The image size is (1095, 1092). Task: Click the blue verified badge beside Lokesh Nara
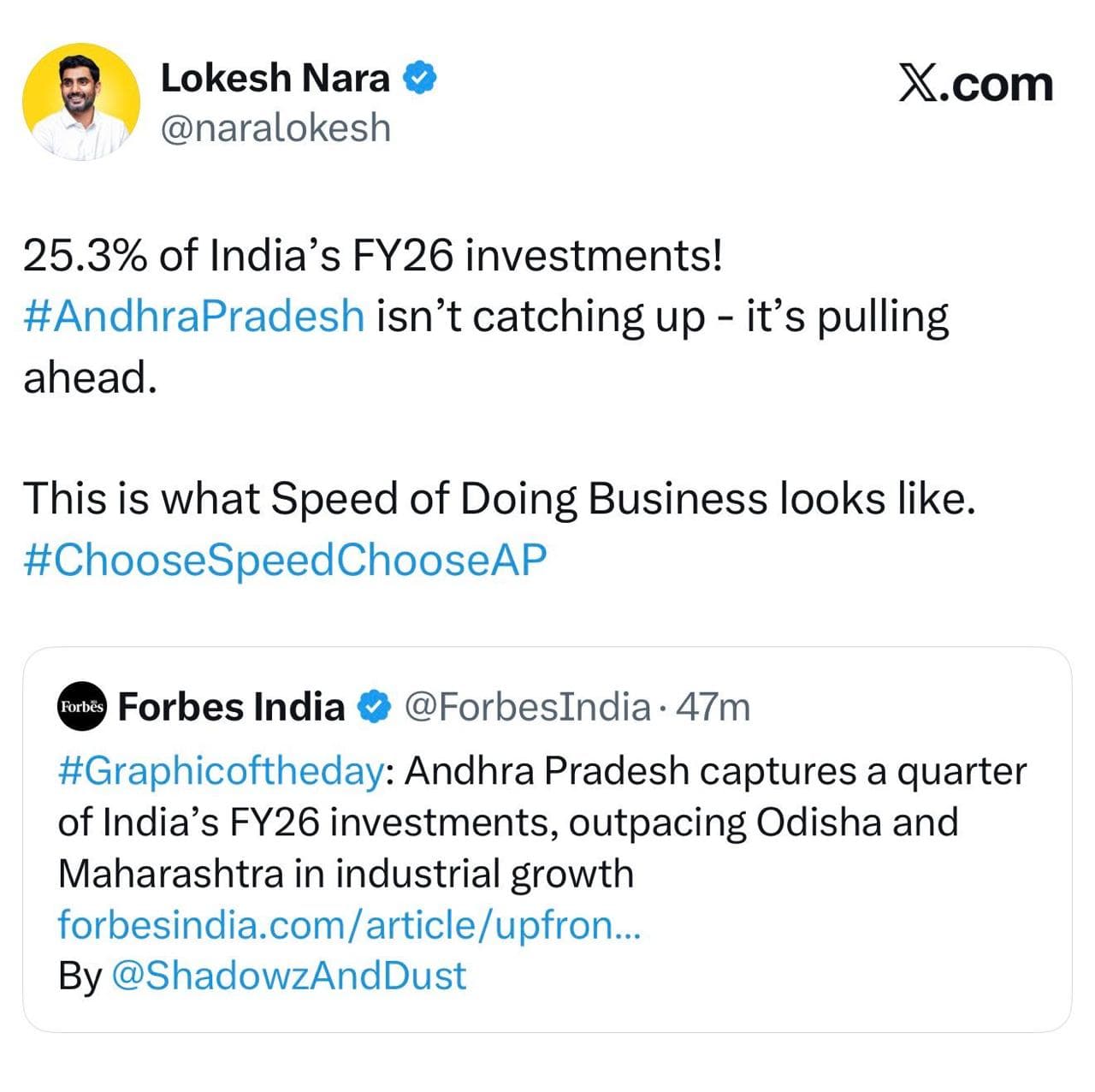(420, 77)
